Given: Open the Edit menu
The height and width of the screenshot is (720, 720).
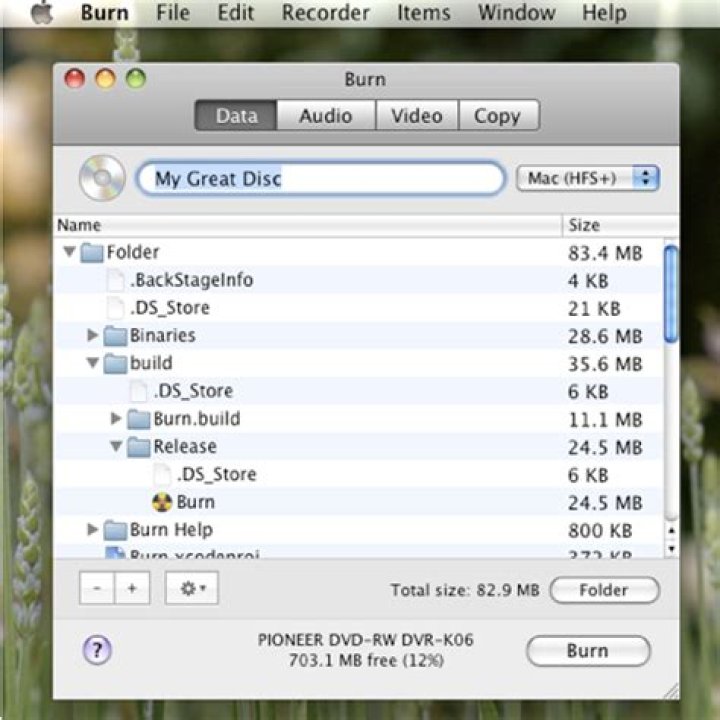Looking at the screenshot, I should coord(236,12).
